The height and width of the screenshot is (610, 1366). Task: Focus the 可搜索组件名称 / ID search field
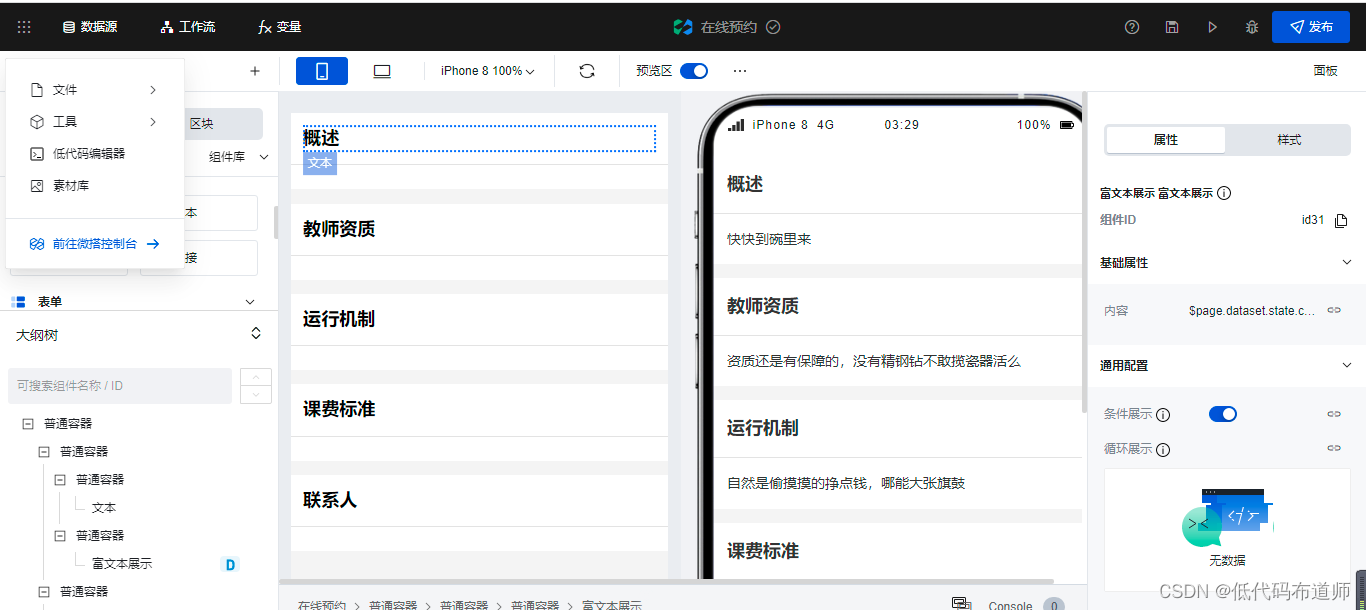[x=120, y=386]
